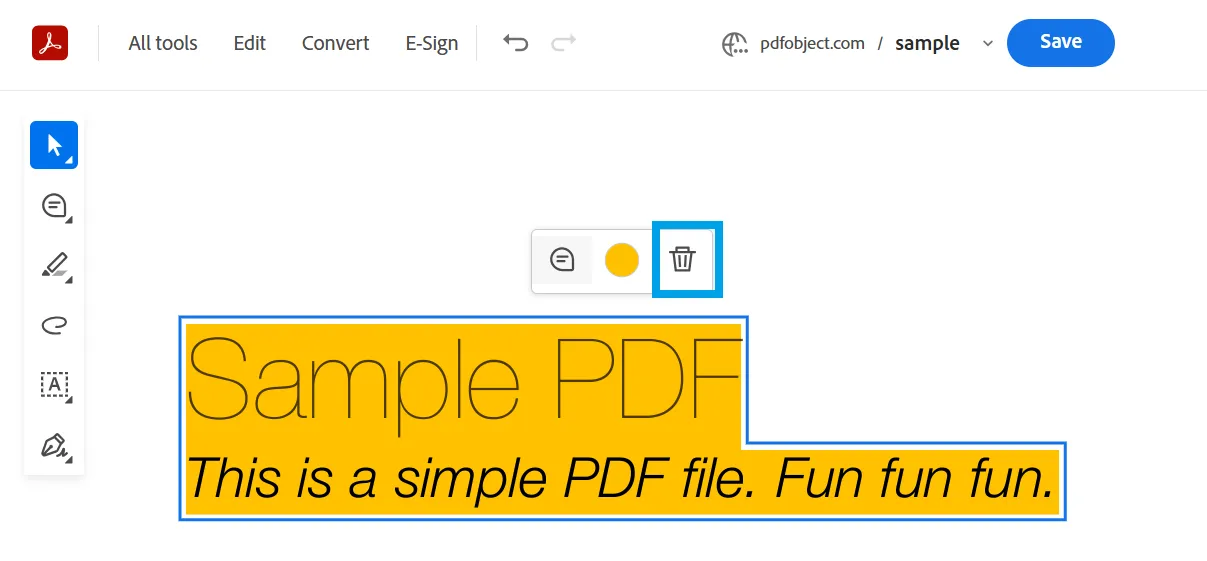This screenshot has height=561, width=1207.
Task: Select the arrow selection tool
Action: [x=54, y=145]
